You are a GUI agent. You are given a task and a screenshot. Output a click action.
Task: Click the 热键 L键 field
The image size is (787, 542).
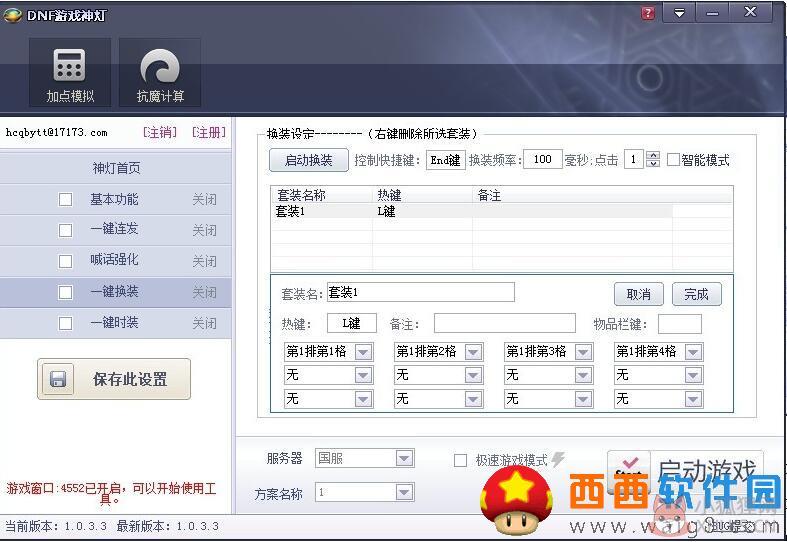pyautogui.click(x=351, y=323)
